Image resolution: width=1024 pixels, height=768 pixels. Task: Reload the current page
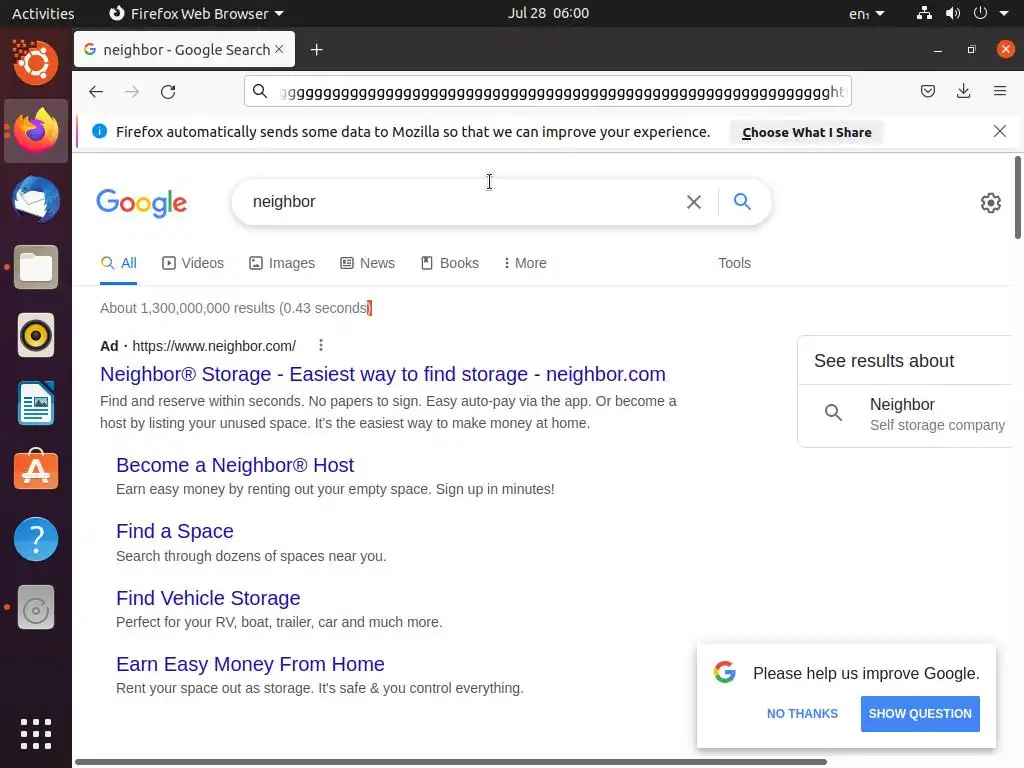[x=168, y=91]
